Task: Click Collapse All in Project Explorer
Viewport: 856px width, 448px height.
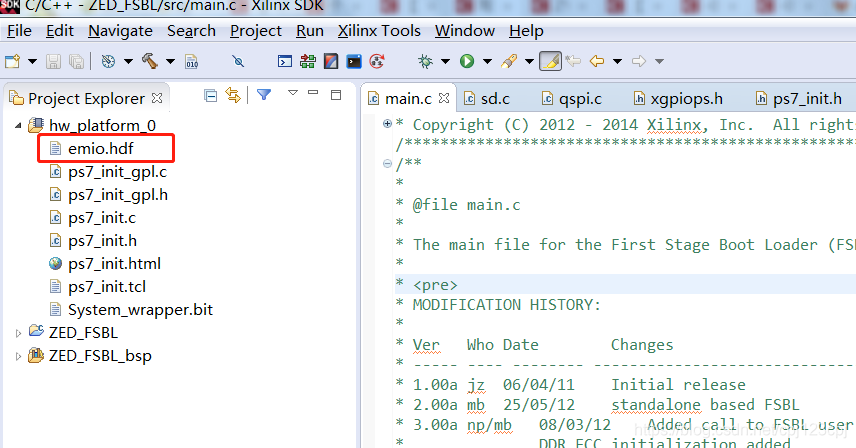Action: [x=210, y=96]
